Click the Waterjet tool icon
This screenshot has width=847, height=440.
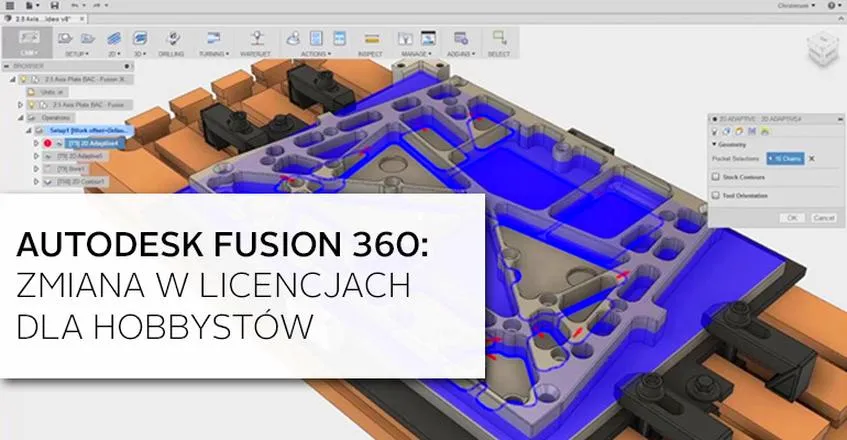pyautogui.click(x=257, y=38)
